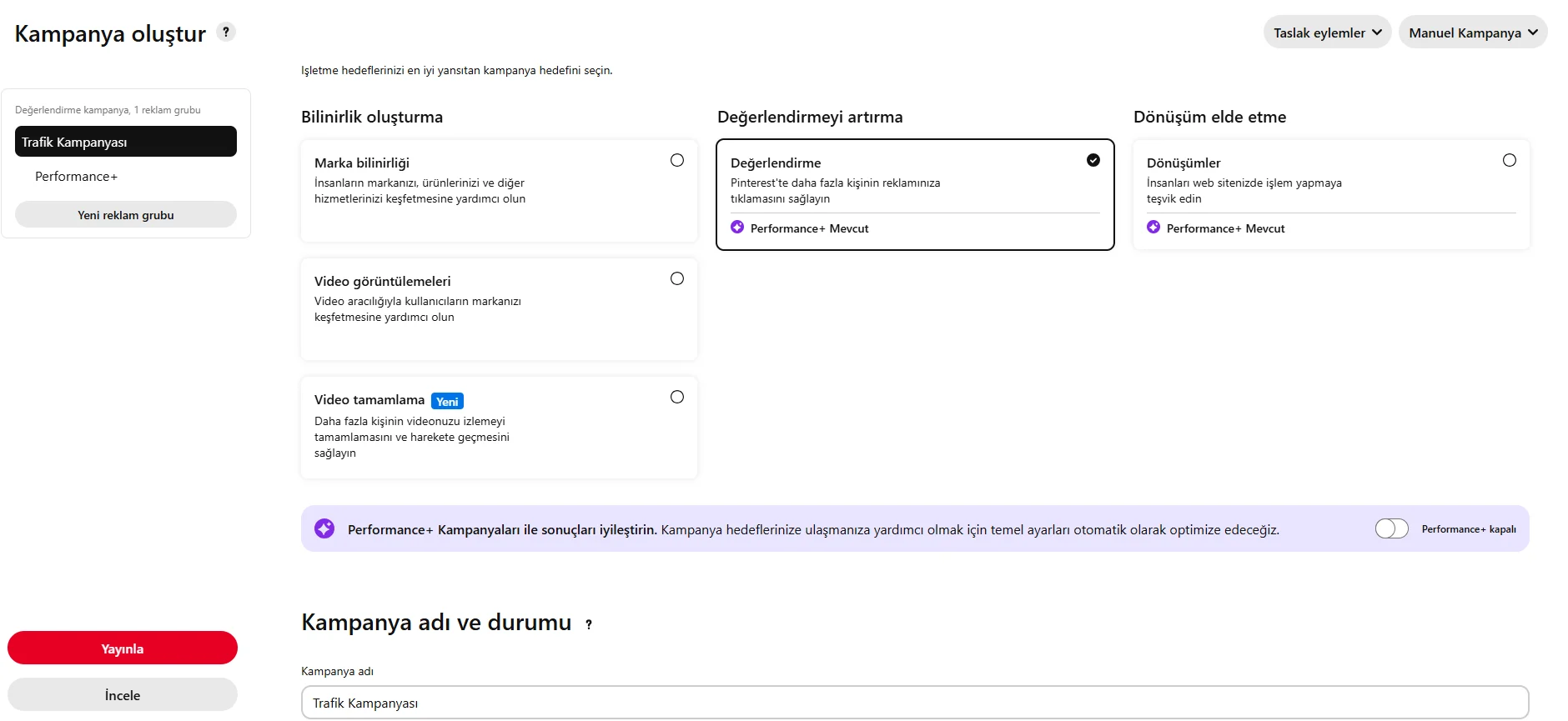Image resolution: width=1568 pixels, height=721 pixels.
Task: Click the Yeni reklam grubu button
Action: 126,215
